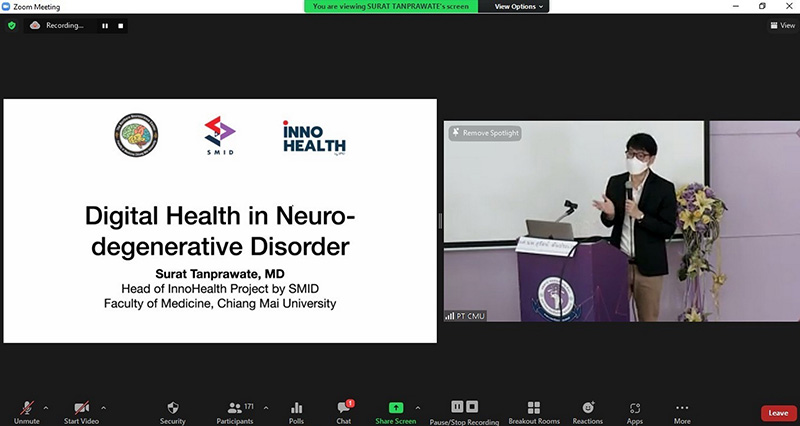Image resolution: width=800 pixels, height=426 pixels.
Task: Expand arrow next to Participants
Action: tap(266, 408)
